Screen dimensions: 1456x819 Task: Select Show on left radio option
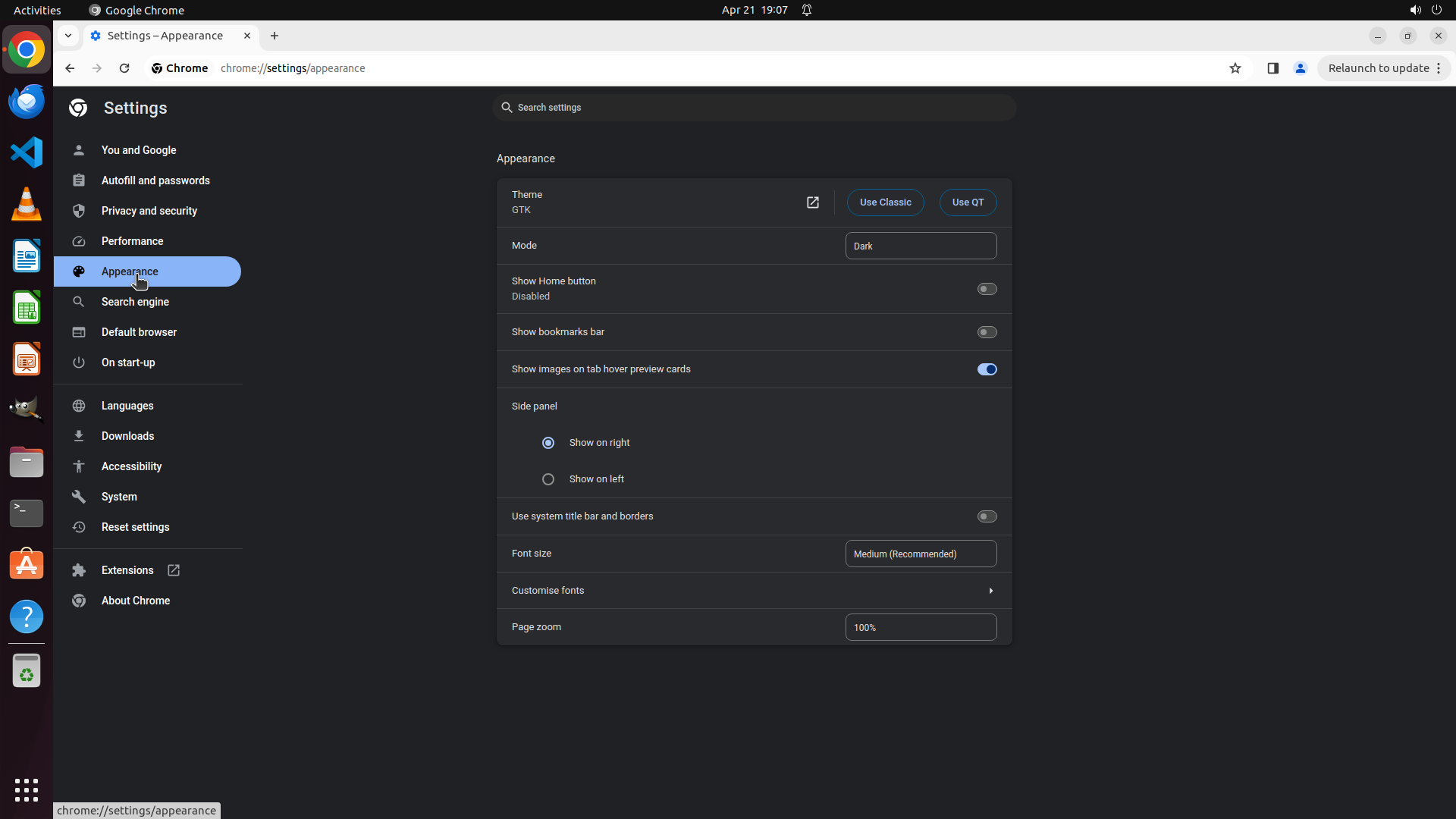548,479
